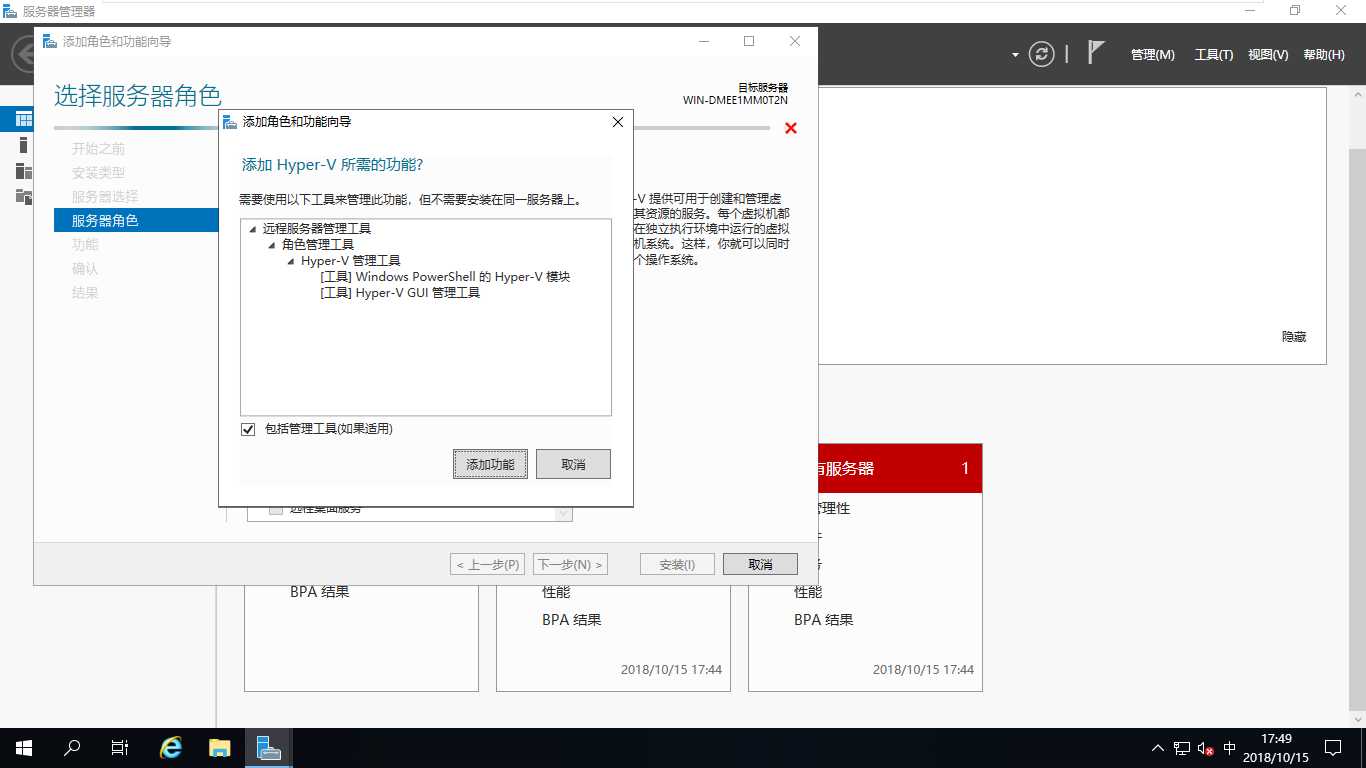Click the red error X in wizard
Image resolution: width=1366 pixels, height=768 pixels.
coord(791,128)
